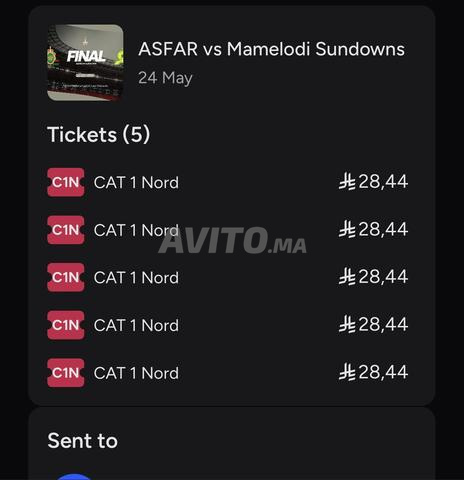The height and width of the screenshot is (480, 464).
Task: Select the last CAT 1 Nord ticket label
Action: point(136,373)
